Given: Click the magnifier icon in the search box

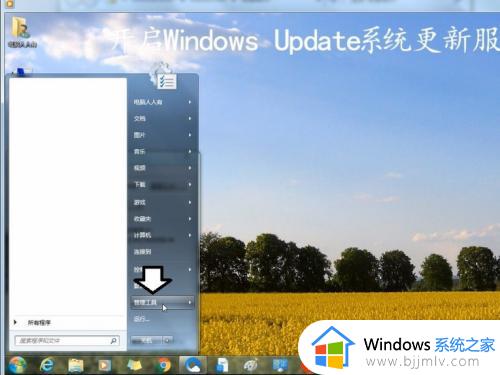Looking at the screenshot, I should pos(113,341).
